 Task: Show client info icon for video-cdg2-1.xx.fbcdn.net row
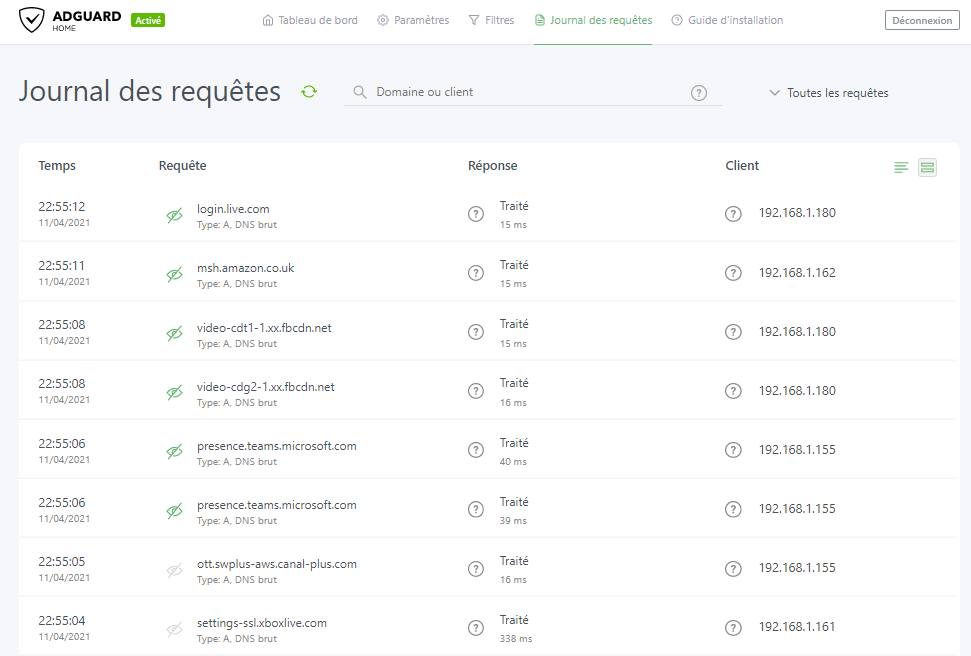(x=733, y=391)
